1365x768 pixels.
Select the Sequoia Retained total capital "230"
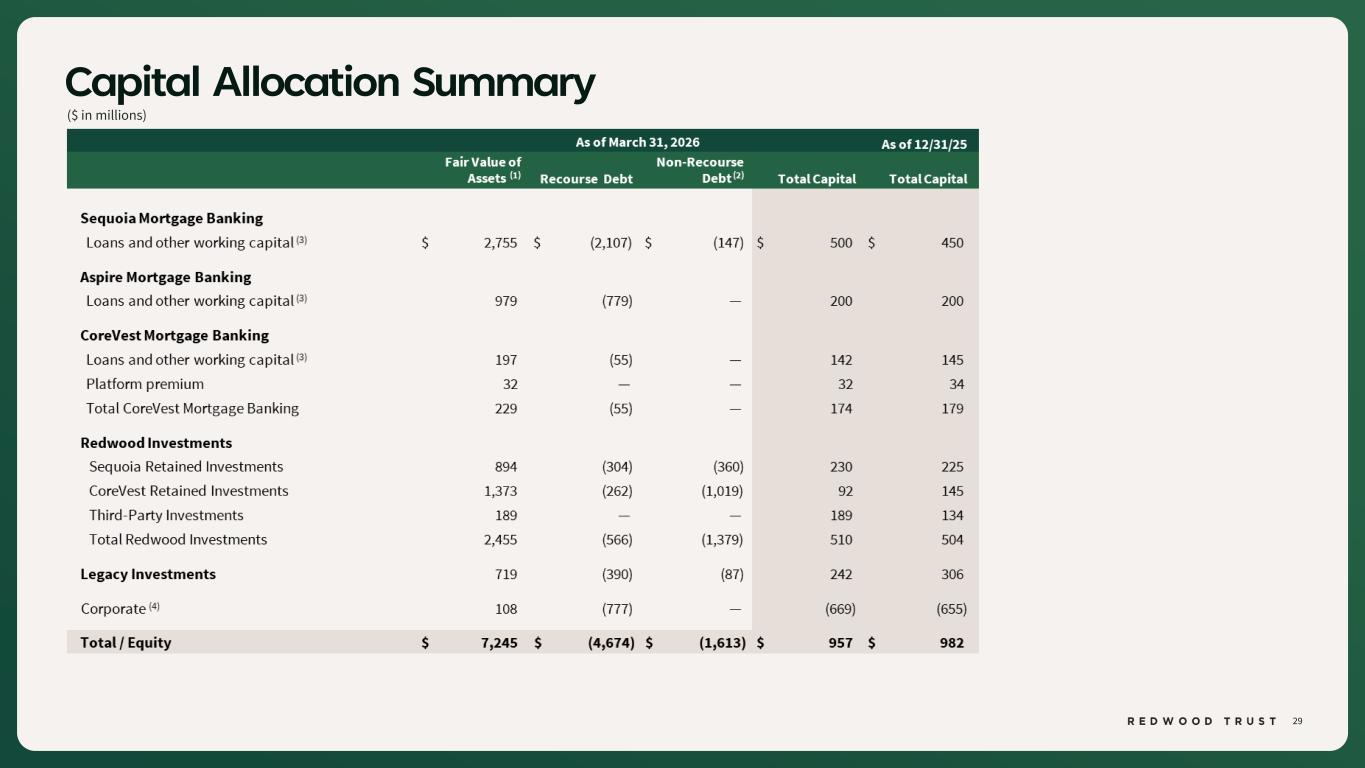coord(841,467)
